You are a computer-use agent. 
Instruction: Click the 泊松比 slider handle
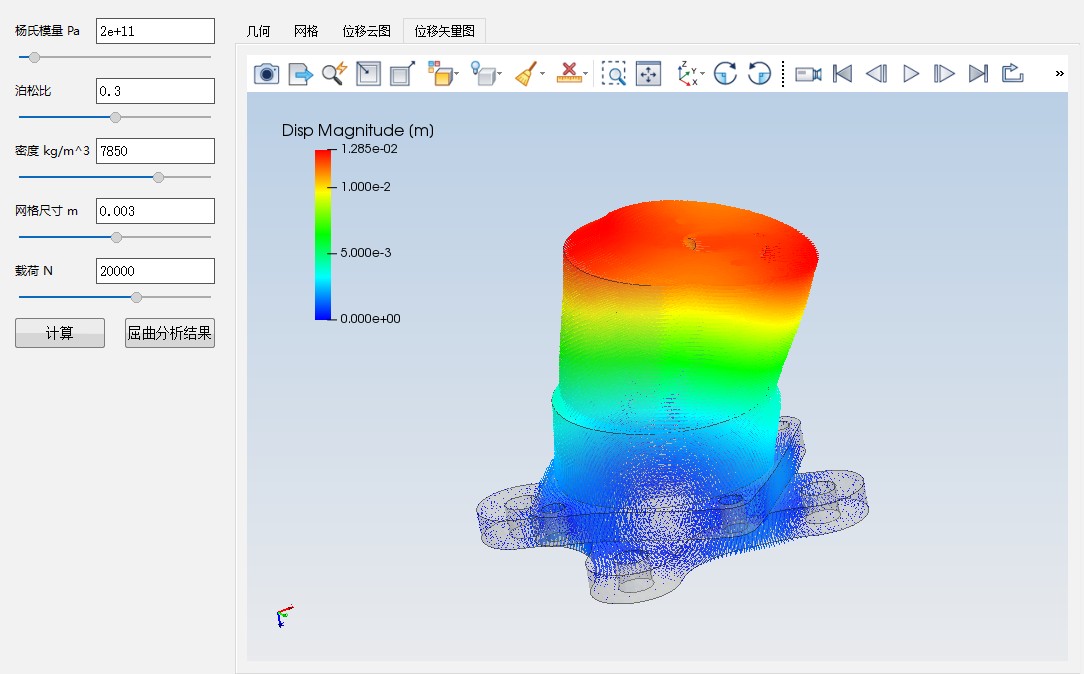coord(115,118)
